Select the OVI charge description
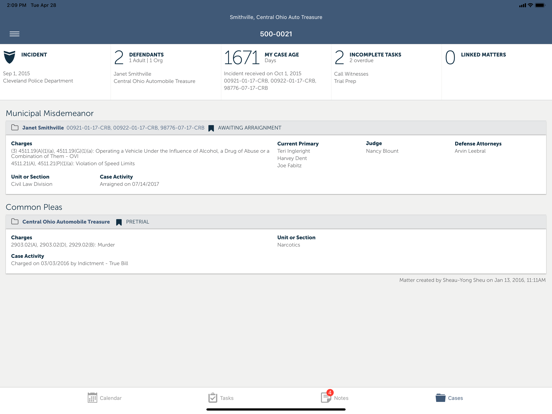 point(140,153)
